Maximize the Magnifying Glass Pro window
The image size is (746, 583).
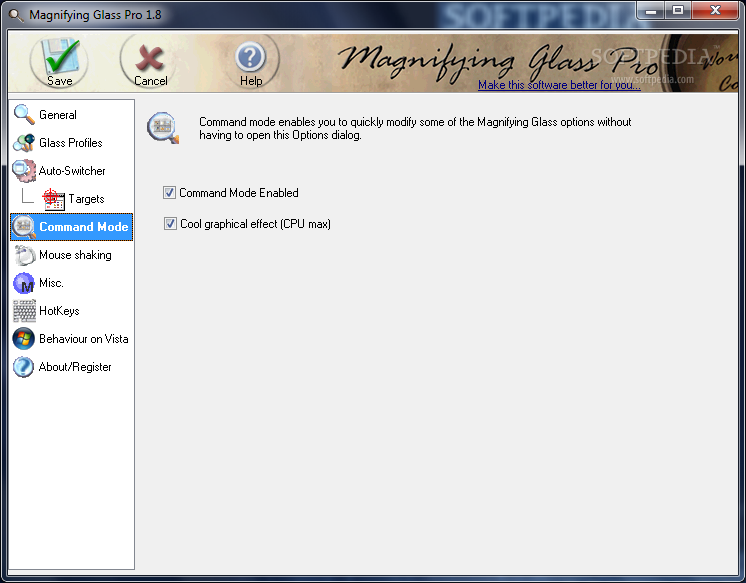pyautogui.click(x=678, y=10)
